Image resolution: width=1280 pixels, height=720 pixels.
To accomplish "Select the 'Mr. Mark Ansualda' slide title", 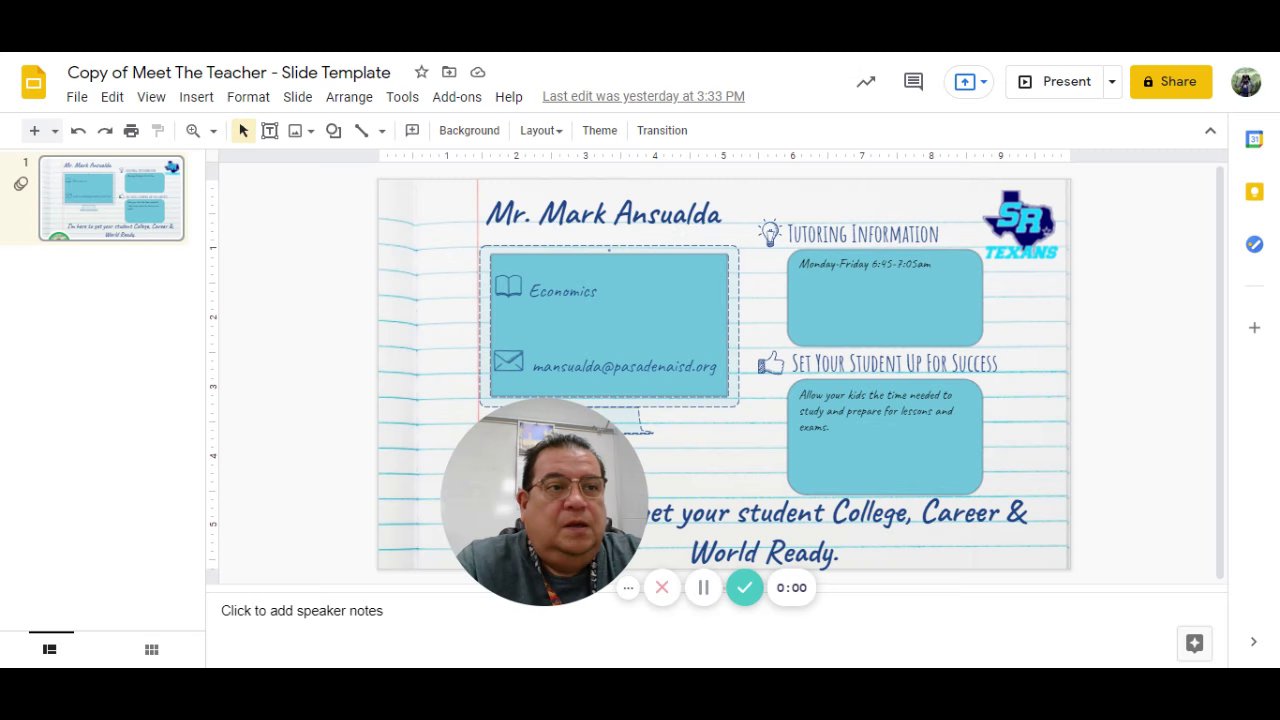I will [x=603, y=213].
